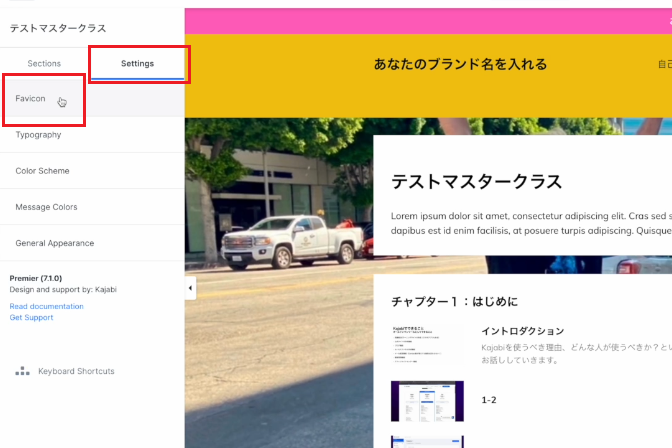Click the Lorem ipsum description text
This screenshot has height=448, width=672.
pyautogui.click(x=531, y=223)
